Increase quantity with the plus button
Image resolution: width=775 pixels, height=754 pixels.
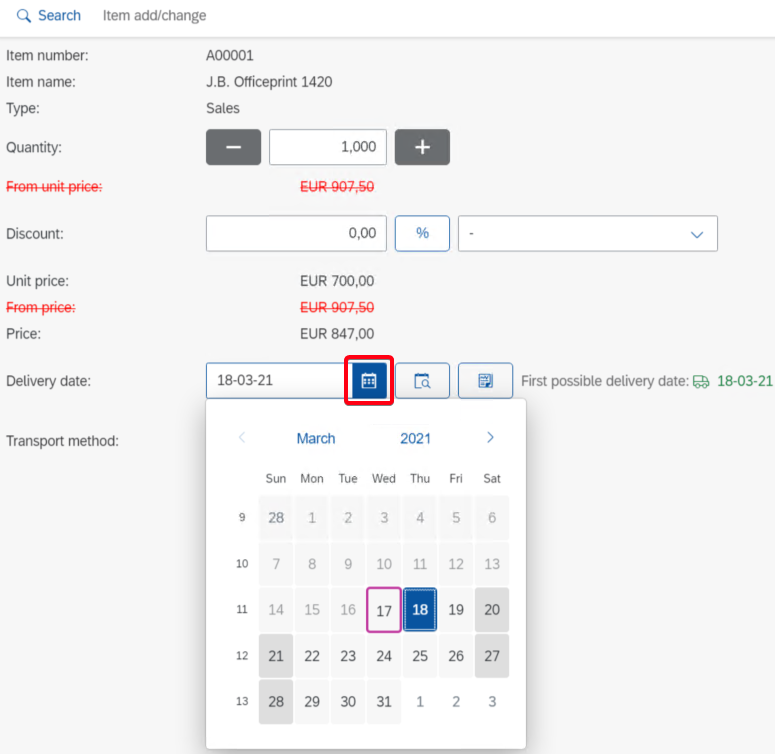click(x=422, y=147)
